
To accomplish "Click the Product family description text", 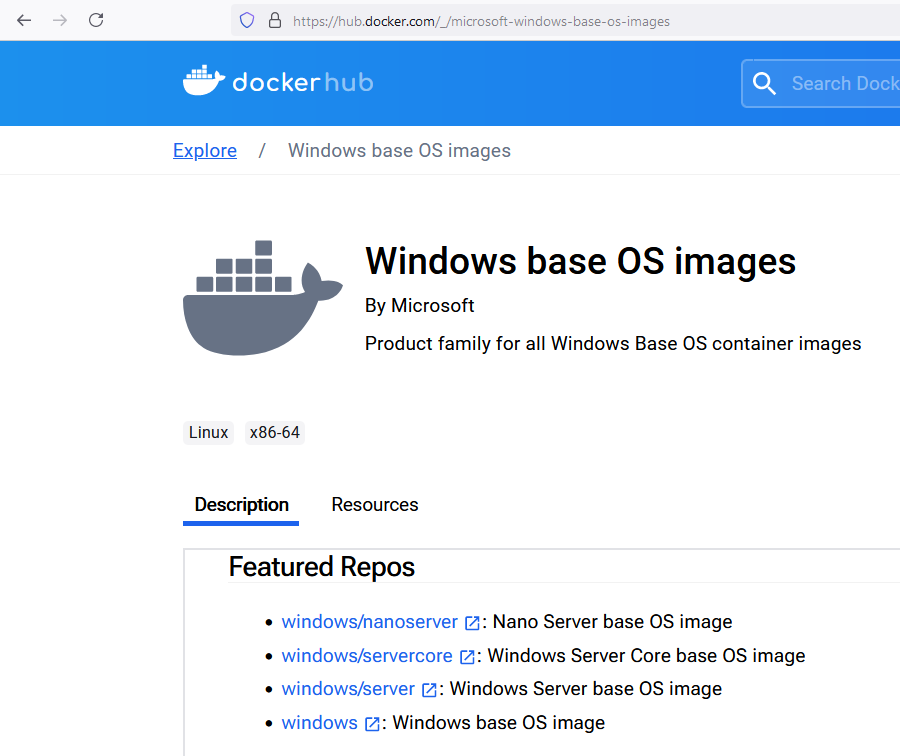I will [x=613, y=343].
